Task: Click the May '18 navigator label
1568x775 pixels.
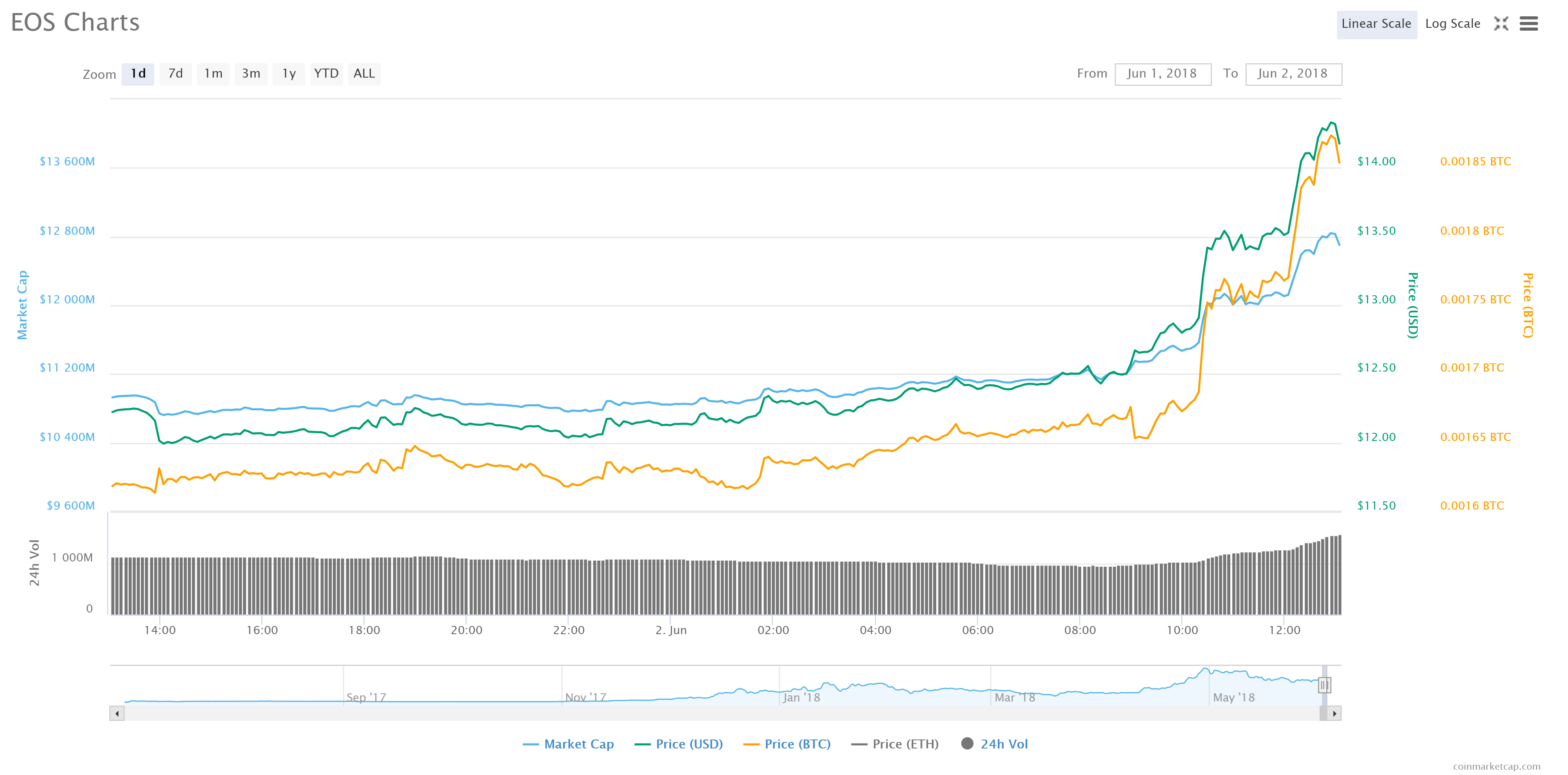Action: (x=1234, y=698)
